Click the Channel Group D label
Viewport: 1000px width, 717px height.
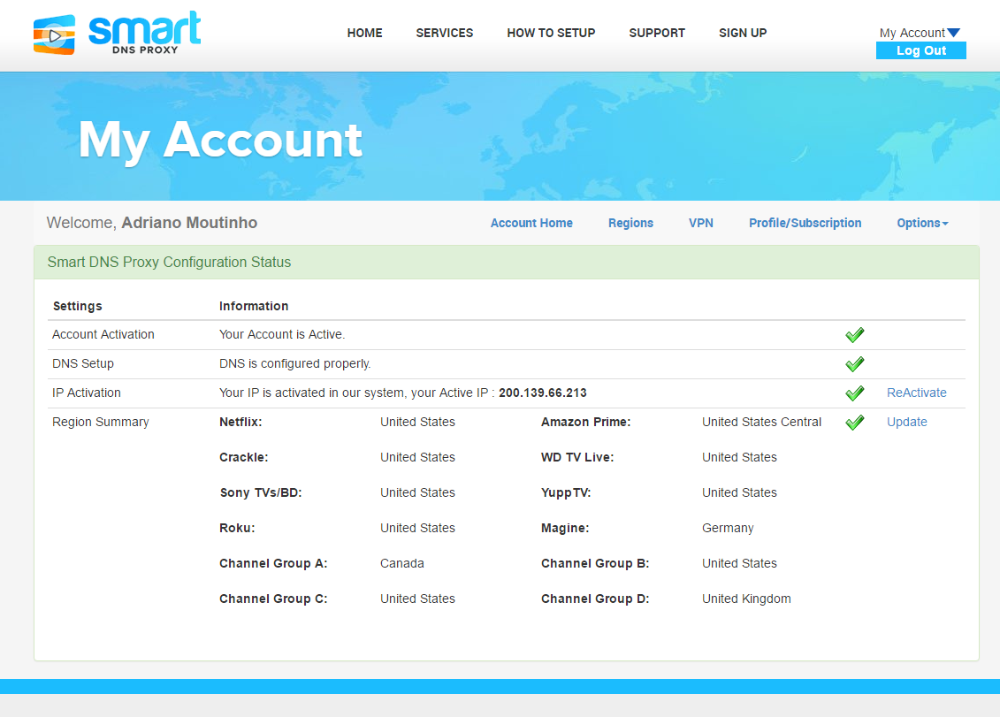click(x=595, y=599)
